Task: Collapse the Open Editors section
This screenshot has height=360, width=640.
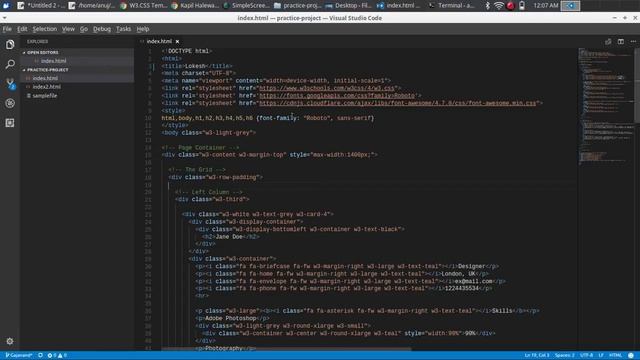Action: [x=41, y=52]
